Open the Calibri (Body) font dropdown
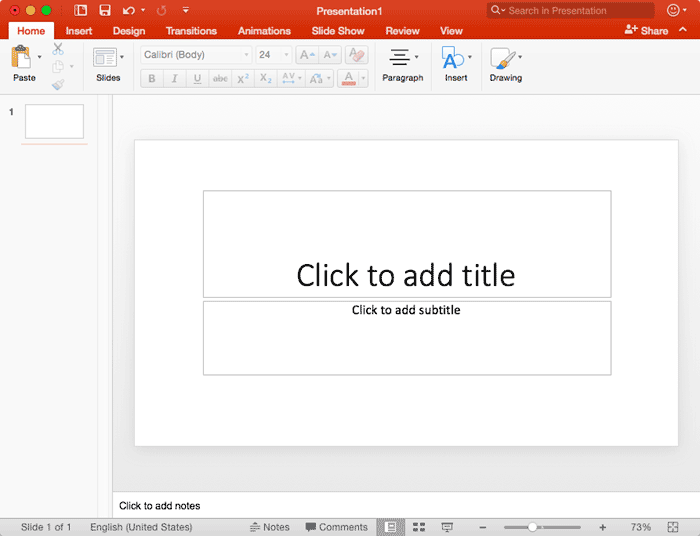Viewport: 700px width, 536px height. click(x=196, y=55)
